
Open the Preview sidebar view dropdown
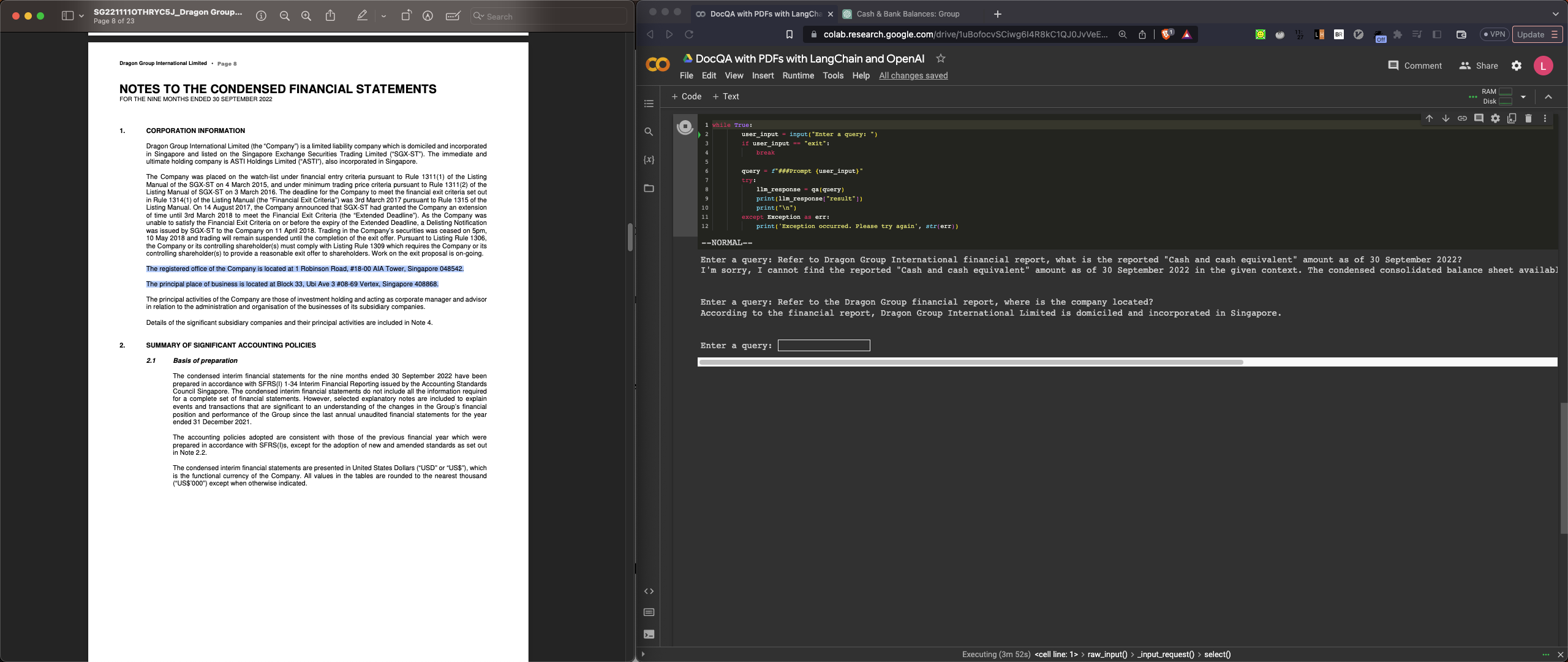81,17
